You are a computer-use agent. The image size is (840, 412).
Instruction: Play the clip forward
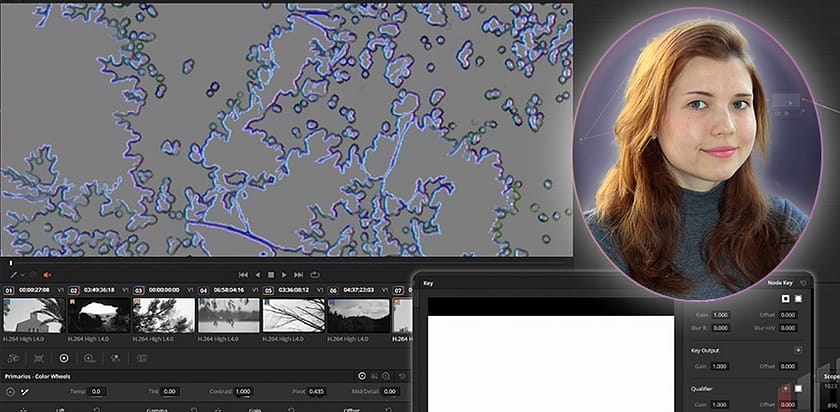pos(284,275)
